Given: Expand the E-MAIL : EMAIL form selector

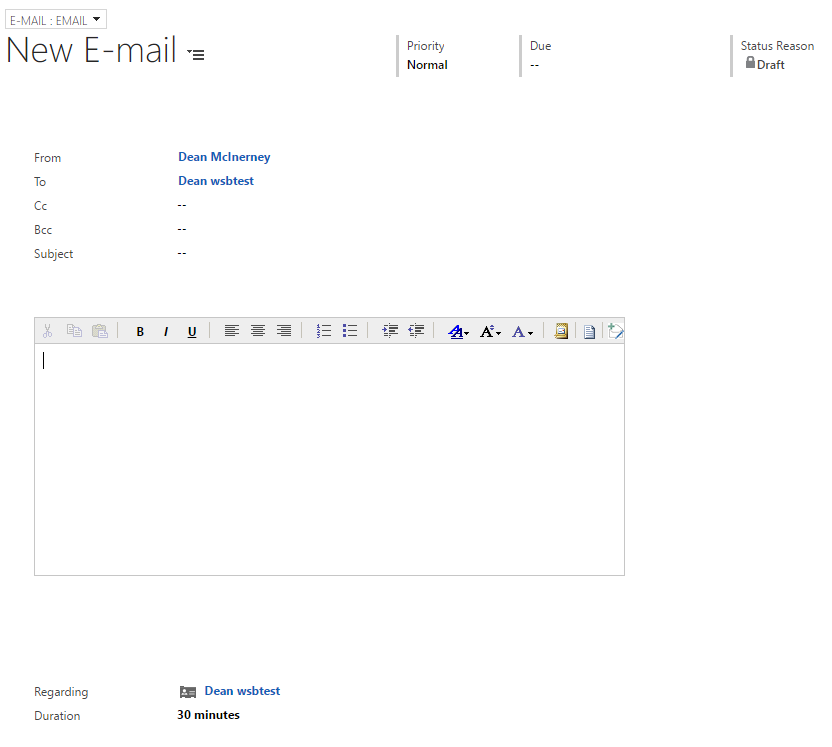Looking at the screenshot, I should tap(55, 20).
